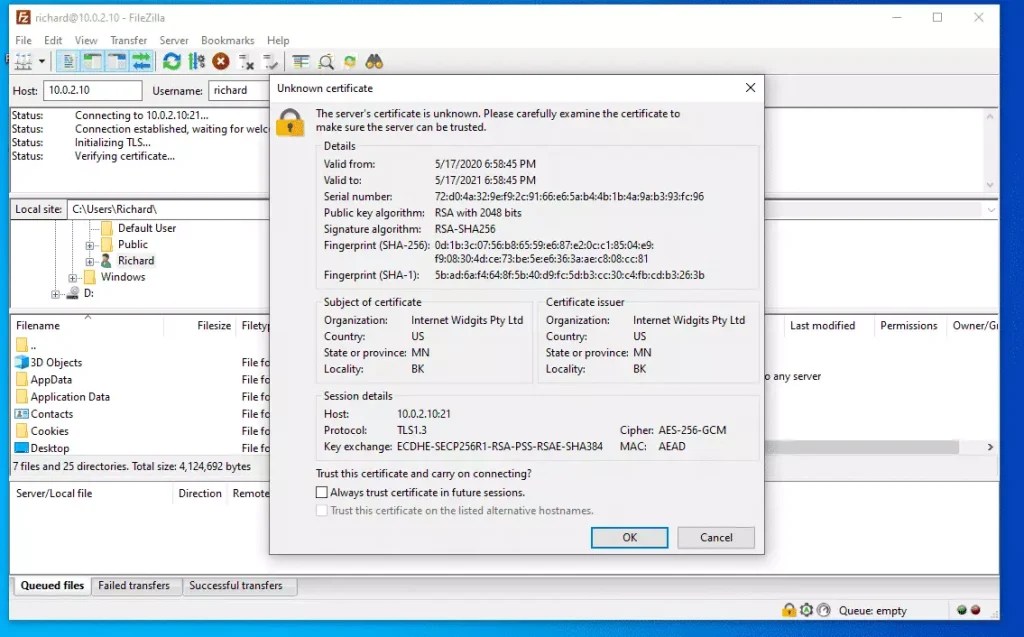Image resolution: width=1024 pixels, height=637 pixels.
Task: Click the message log scroll down arrow
Action: [989, 185]
